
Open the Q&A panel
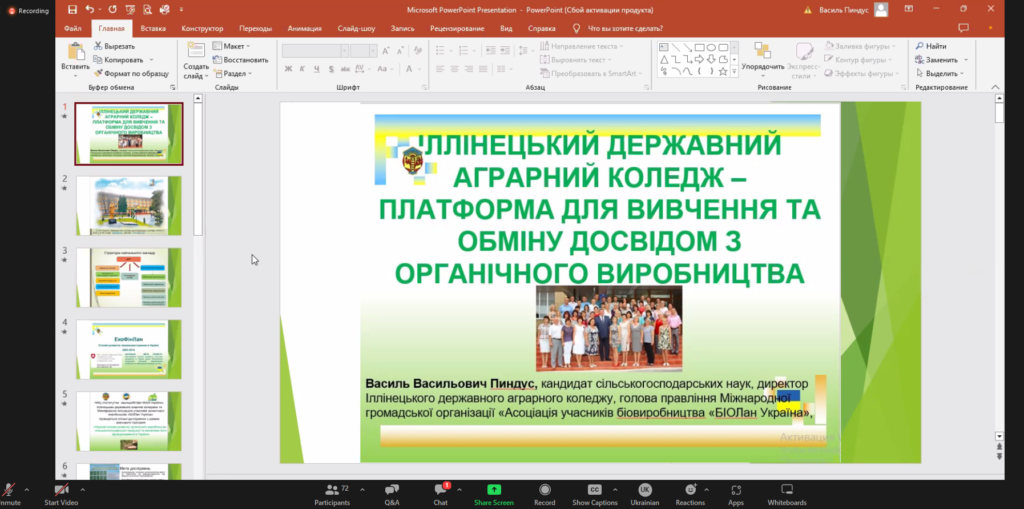(392, 493)
